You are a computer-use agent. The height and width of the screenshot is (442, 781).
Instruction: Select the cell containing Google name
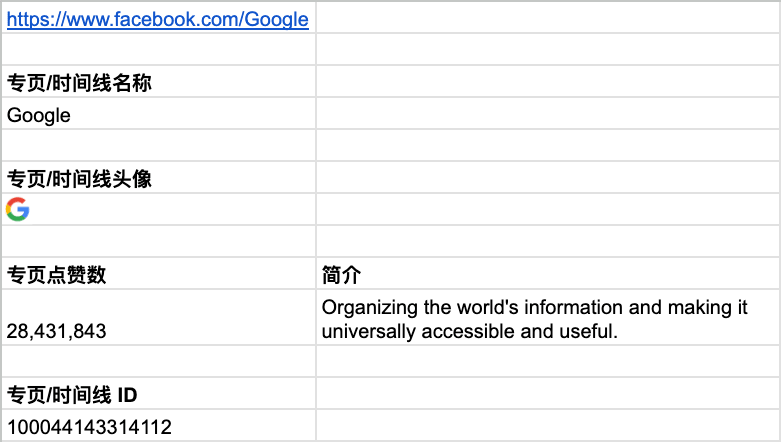(x=158, y=113)
